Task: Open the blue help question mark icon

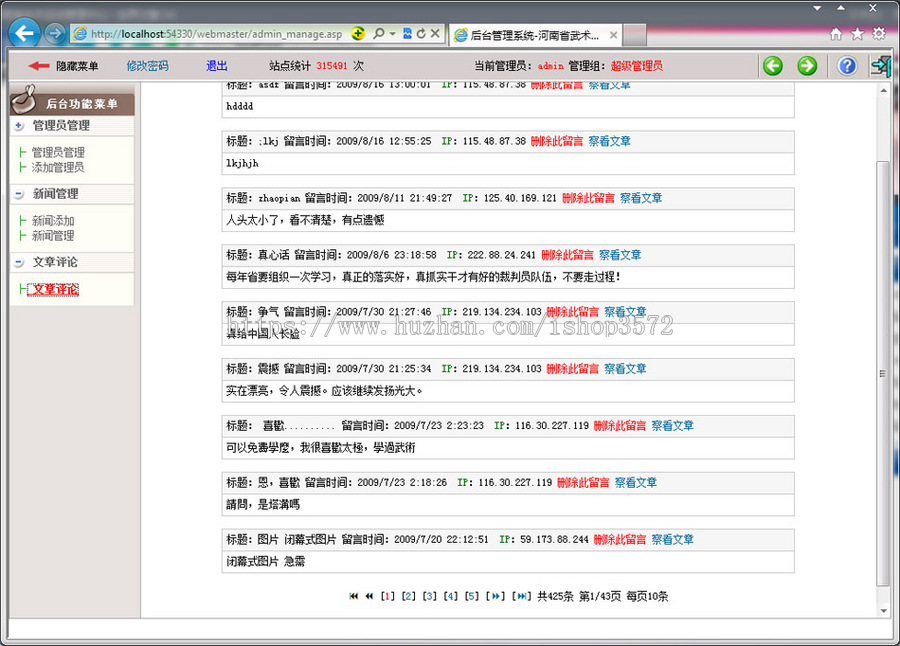Action: [x=847, y=66]
